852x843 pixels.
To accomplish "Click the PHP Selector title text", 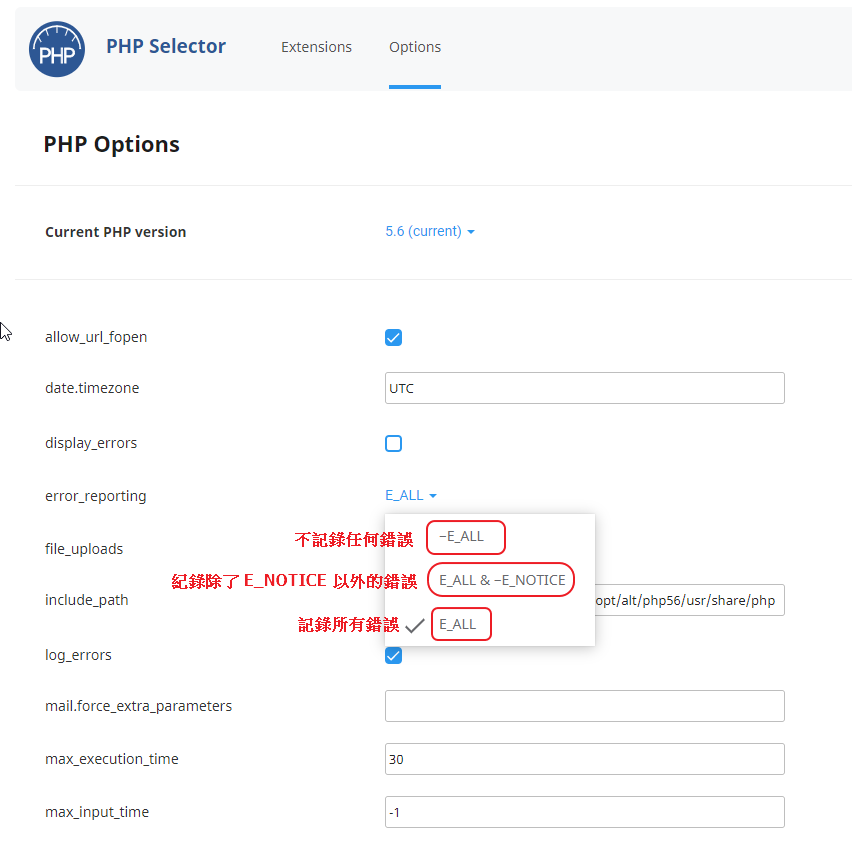I will (x=166, y=46).
